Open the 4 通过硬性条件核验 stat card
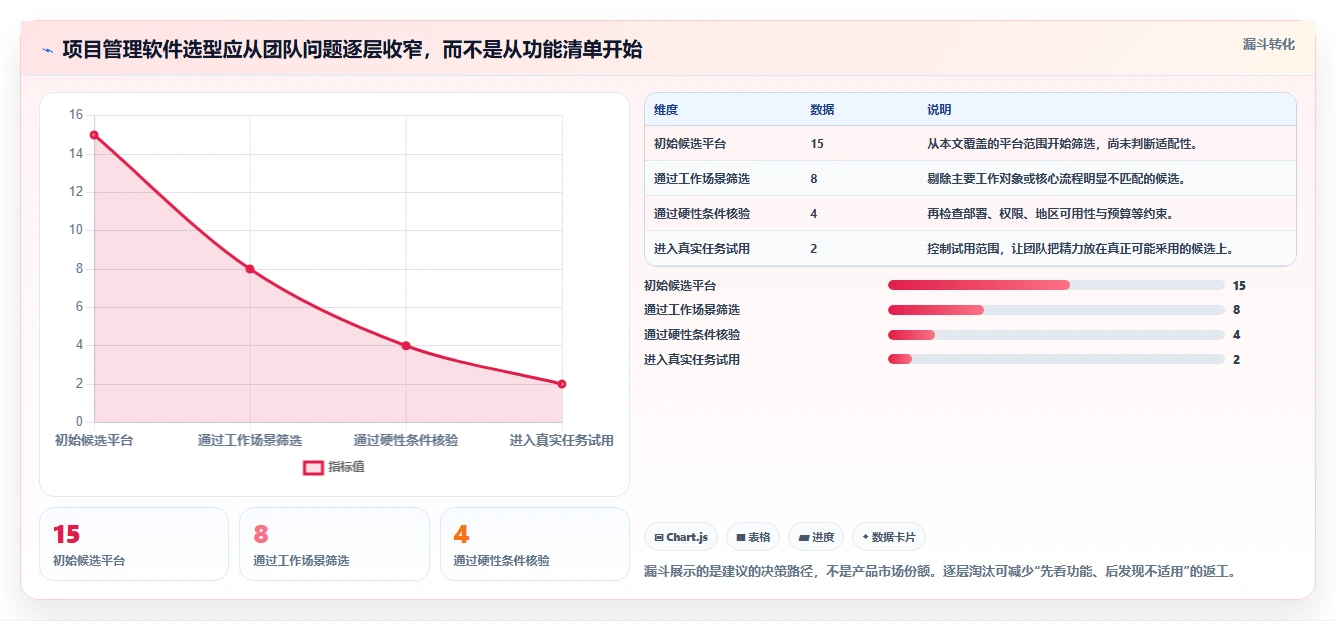The image size is (1336, 621). [535, 544]
